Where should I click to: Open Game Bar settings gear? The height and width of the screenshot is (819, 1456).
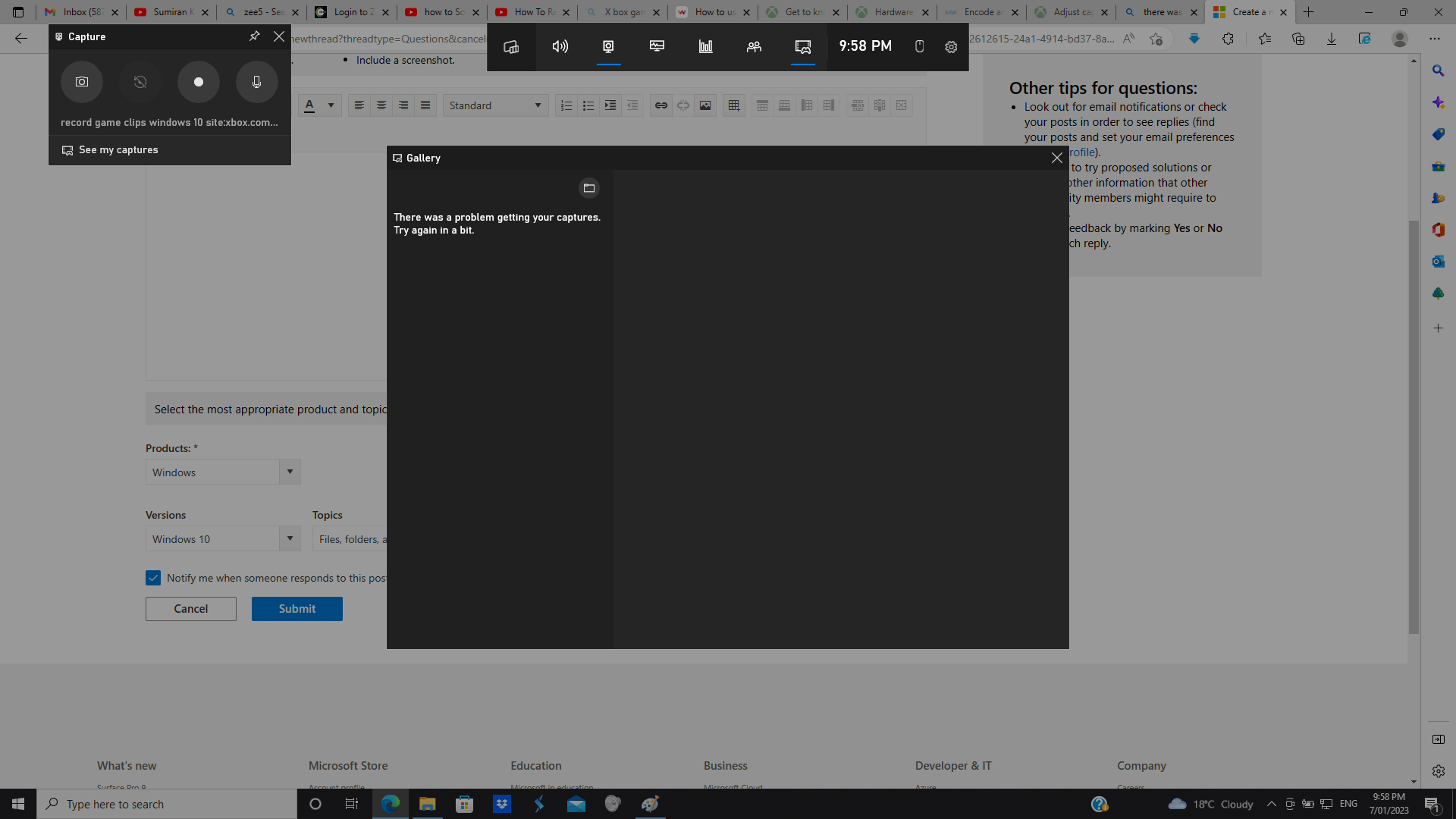coord(951,46)
